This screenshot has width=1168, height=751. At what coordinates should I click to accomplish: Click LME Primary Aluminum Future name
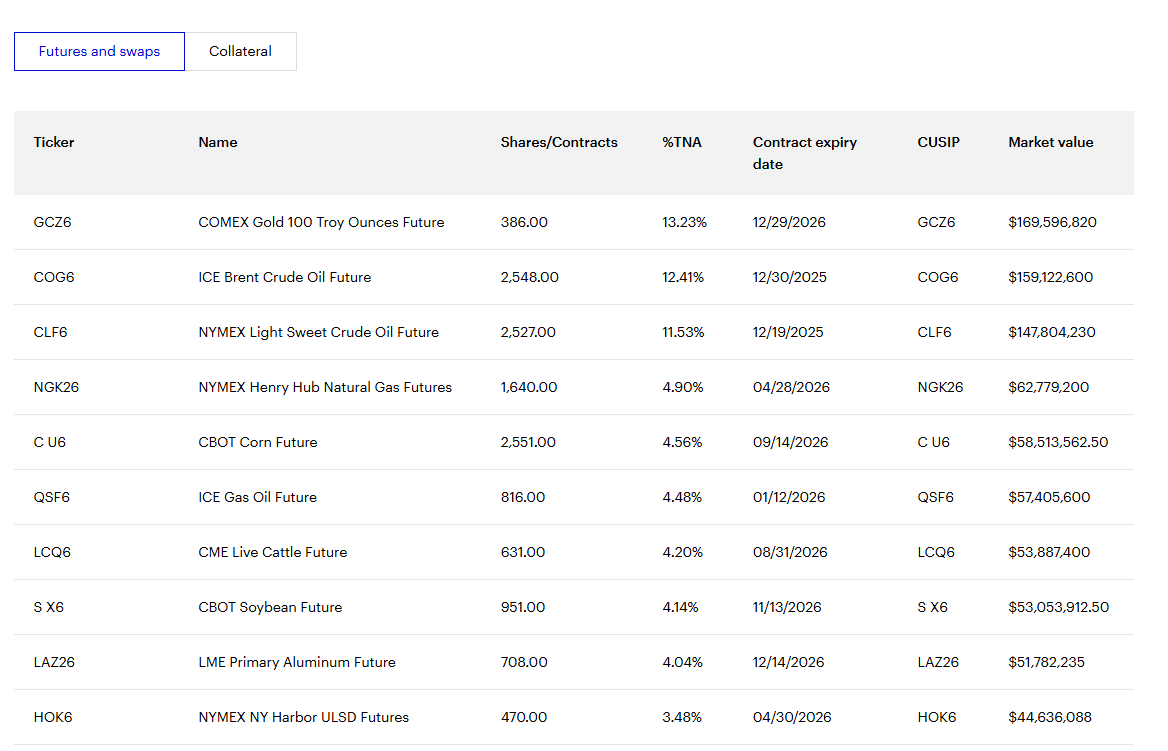[296, 663]
